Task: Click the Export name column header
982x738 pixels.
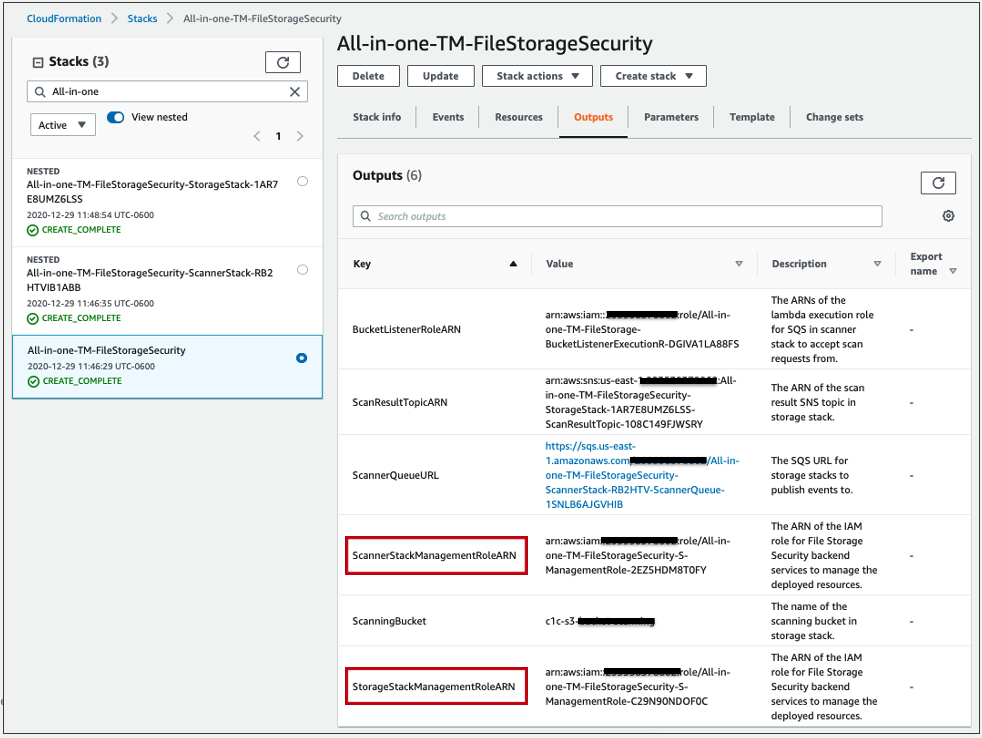Action: (x=926, y=264)
